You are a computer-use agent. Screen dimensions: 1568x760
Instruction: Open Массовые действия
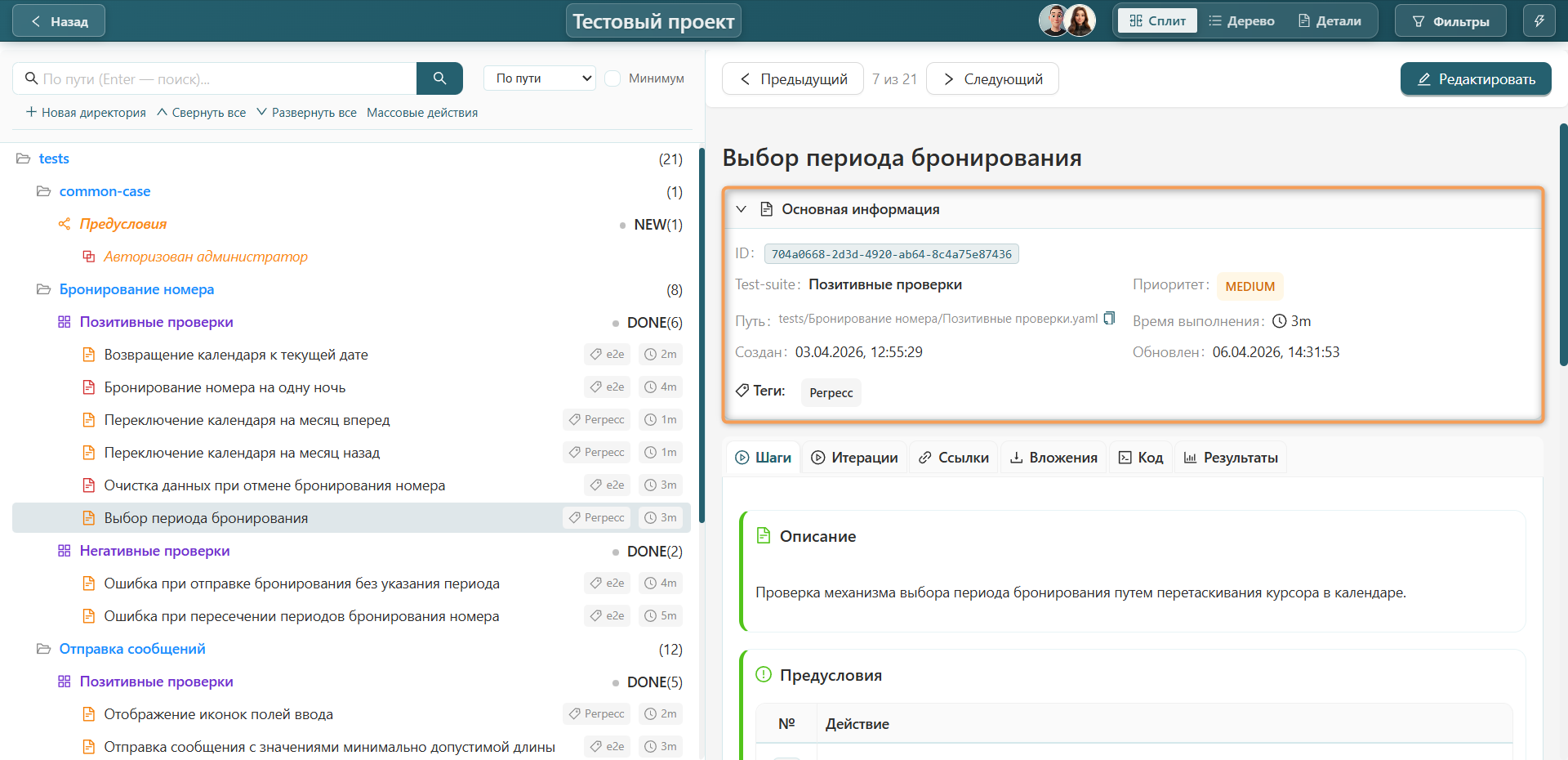click(x=422, y=113)
